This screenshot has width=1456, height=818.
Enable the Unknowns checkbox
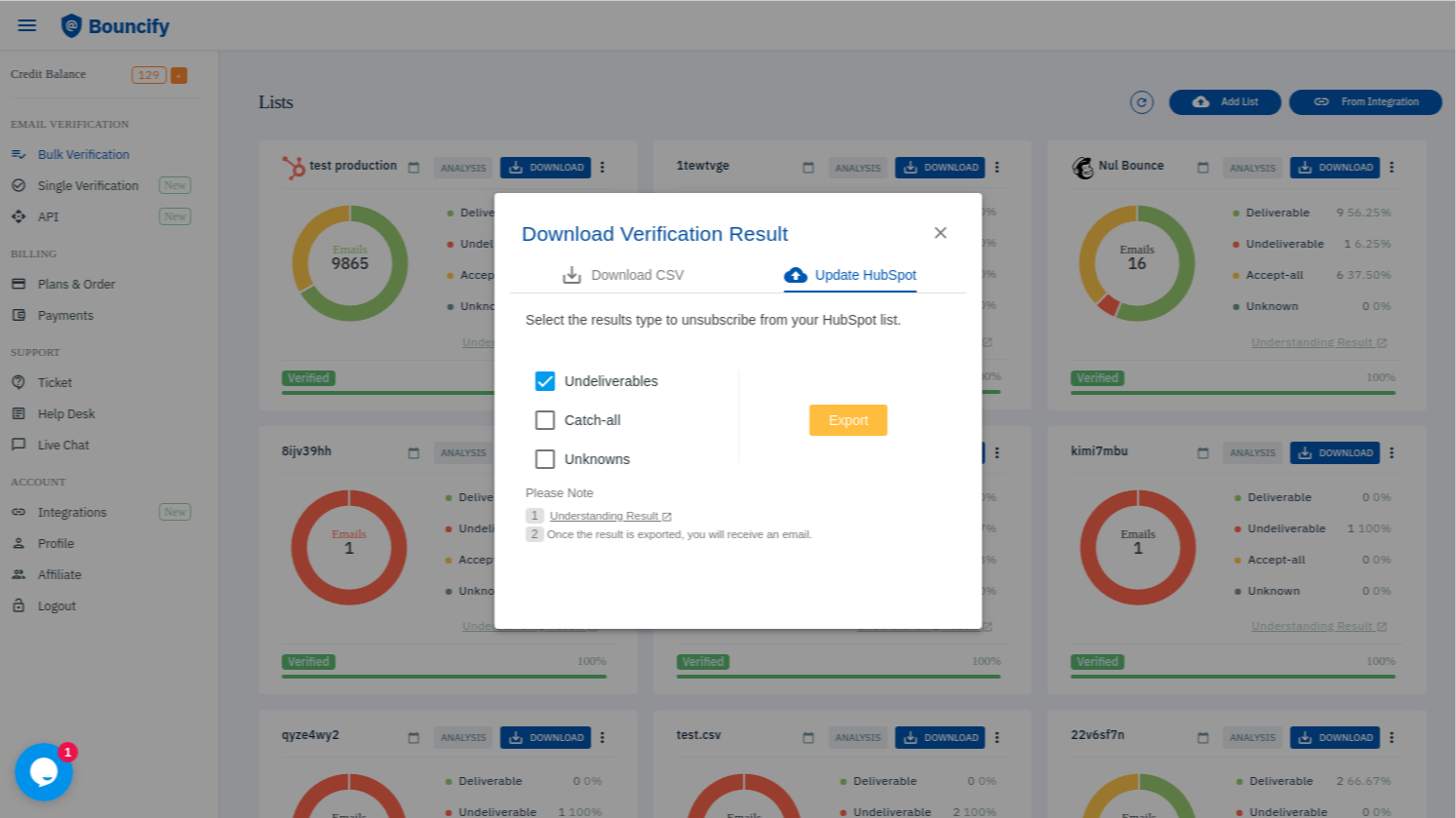(545, 459)
